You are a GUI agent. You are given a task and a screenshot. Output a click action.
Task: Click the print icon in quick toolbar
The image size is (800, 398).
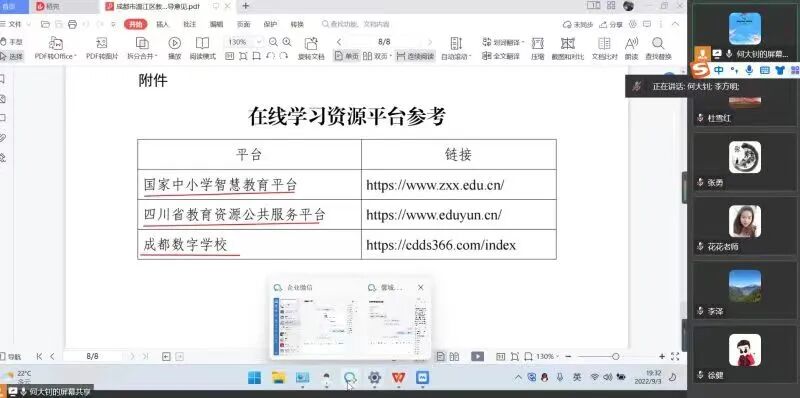click(x=72, y=24)
